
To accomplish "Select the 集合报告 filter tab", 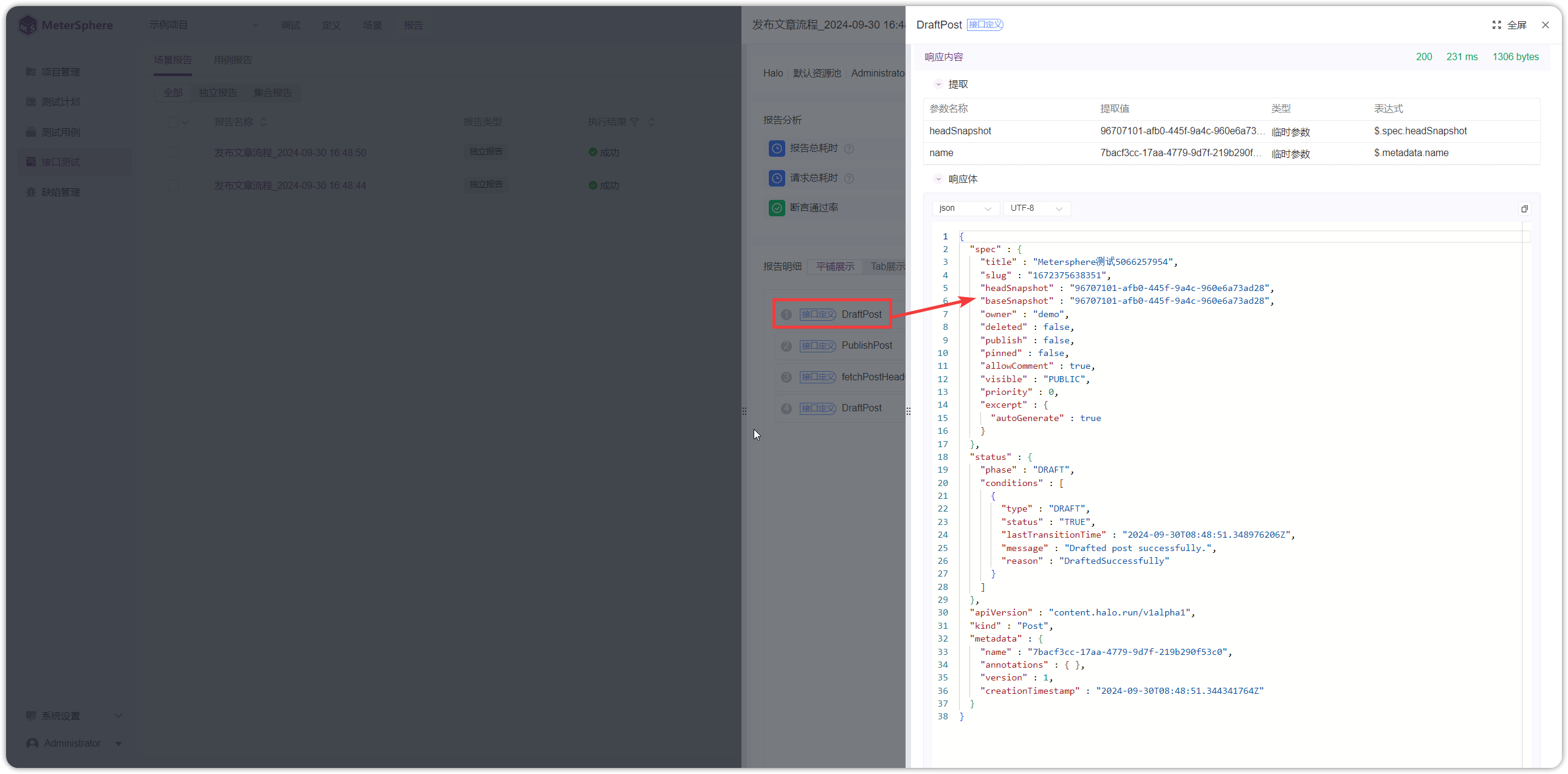I will pyautogui.click(x=273, y=92).
